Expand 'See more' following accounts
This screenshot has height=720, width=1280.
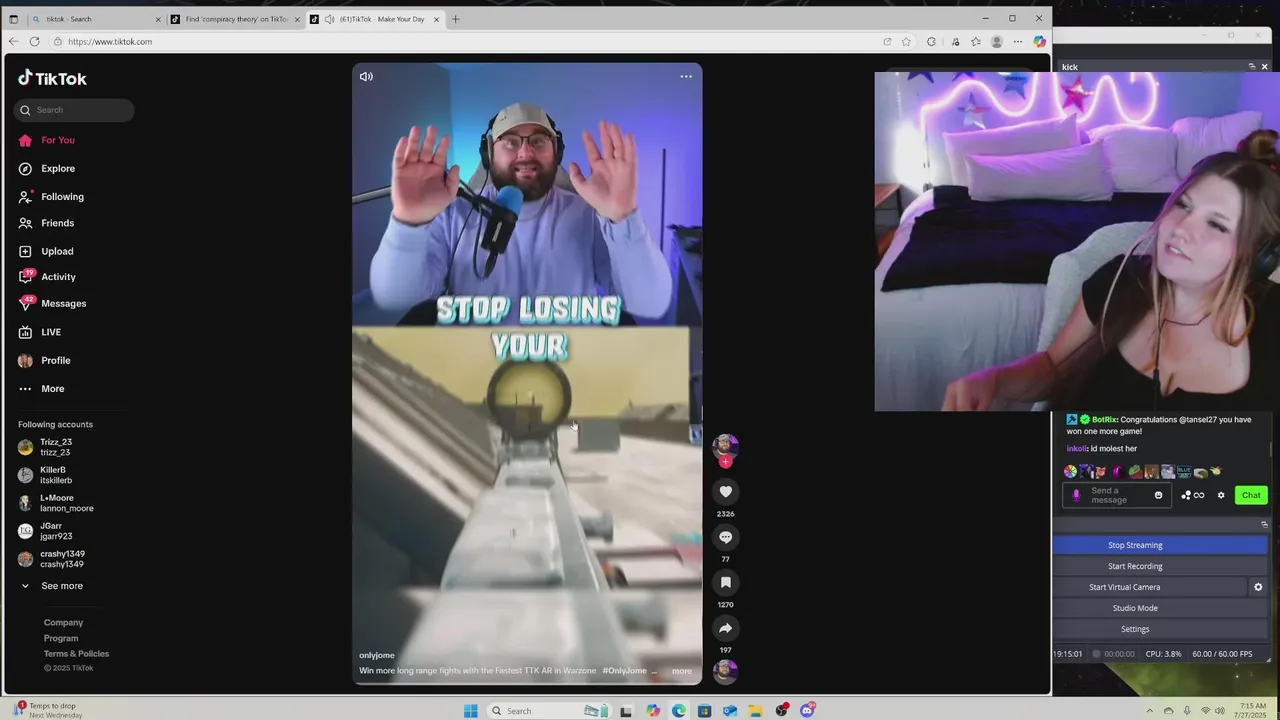point(62,586)
